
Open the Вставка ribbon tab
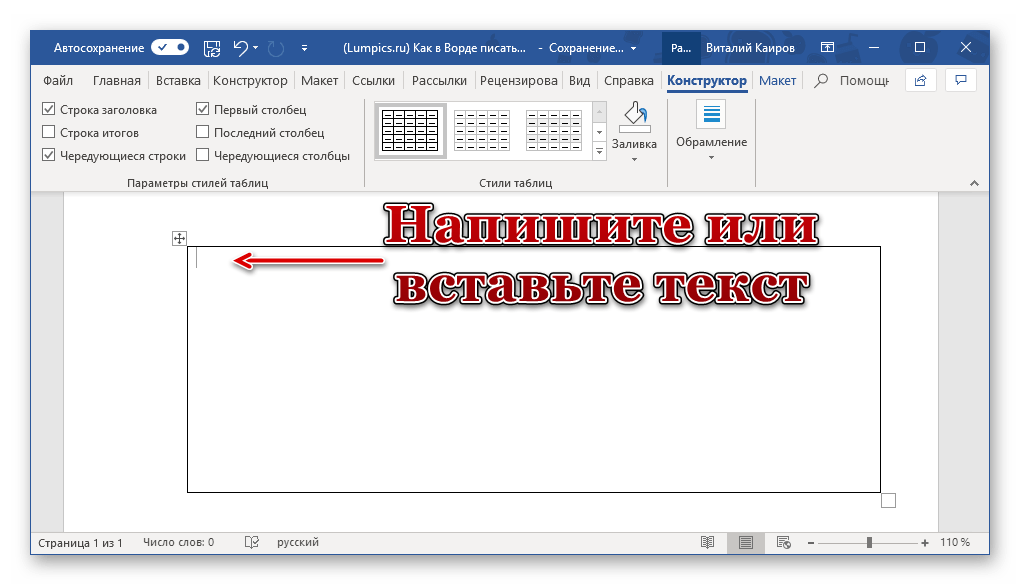point(178,81)
